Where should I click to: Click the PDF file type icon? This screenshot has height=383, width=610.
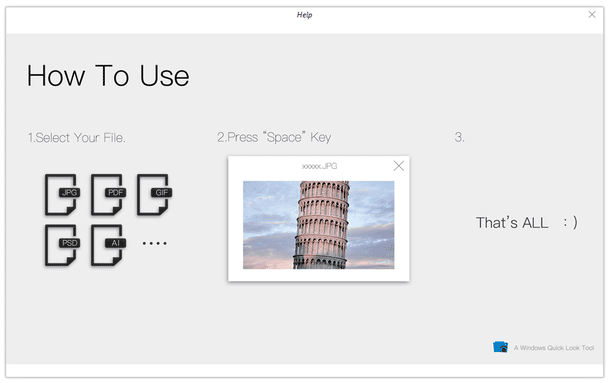click(x=108, y=194)
